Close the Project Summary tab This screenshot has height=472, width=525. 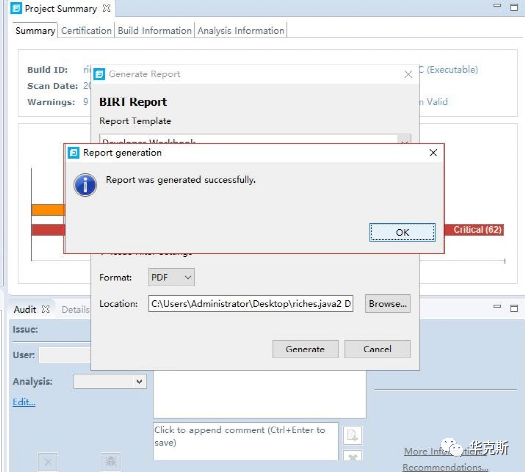tap(106, 8)
